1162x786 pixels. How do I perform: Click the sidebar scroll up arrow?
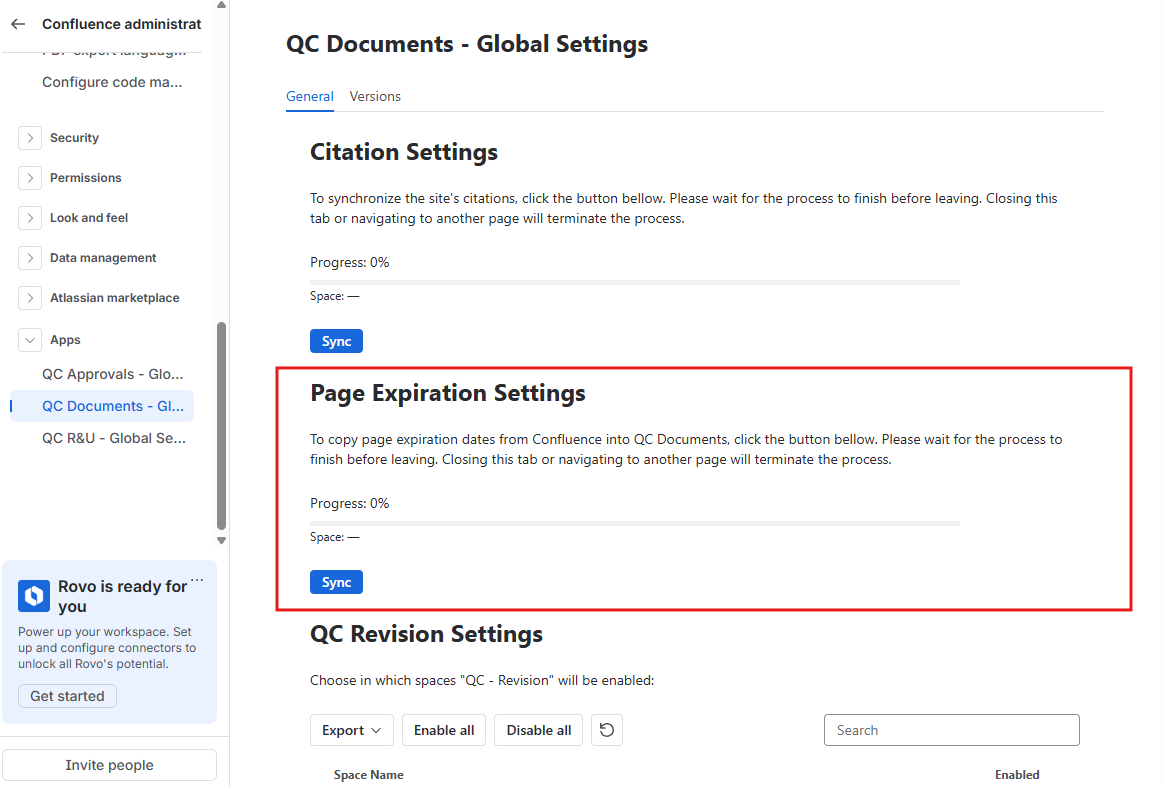click(221, 5)
